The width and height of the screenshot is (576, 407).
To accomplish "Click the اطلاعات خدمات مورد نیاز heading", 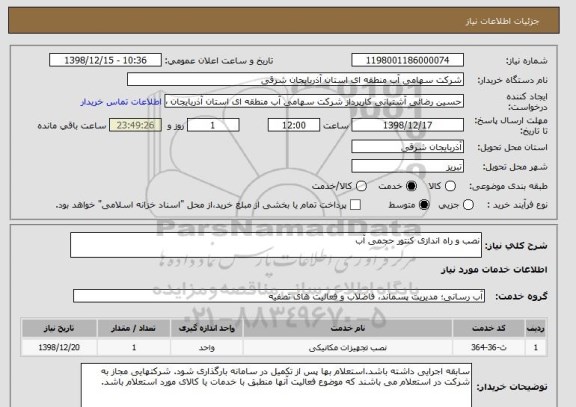I will (494, 270).
